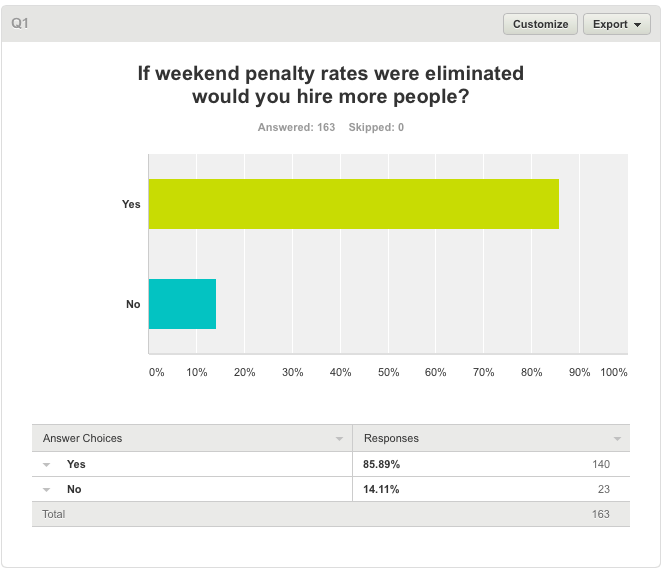
Task: Select the 14.11% response cell
Action: pos(382,490)
